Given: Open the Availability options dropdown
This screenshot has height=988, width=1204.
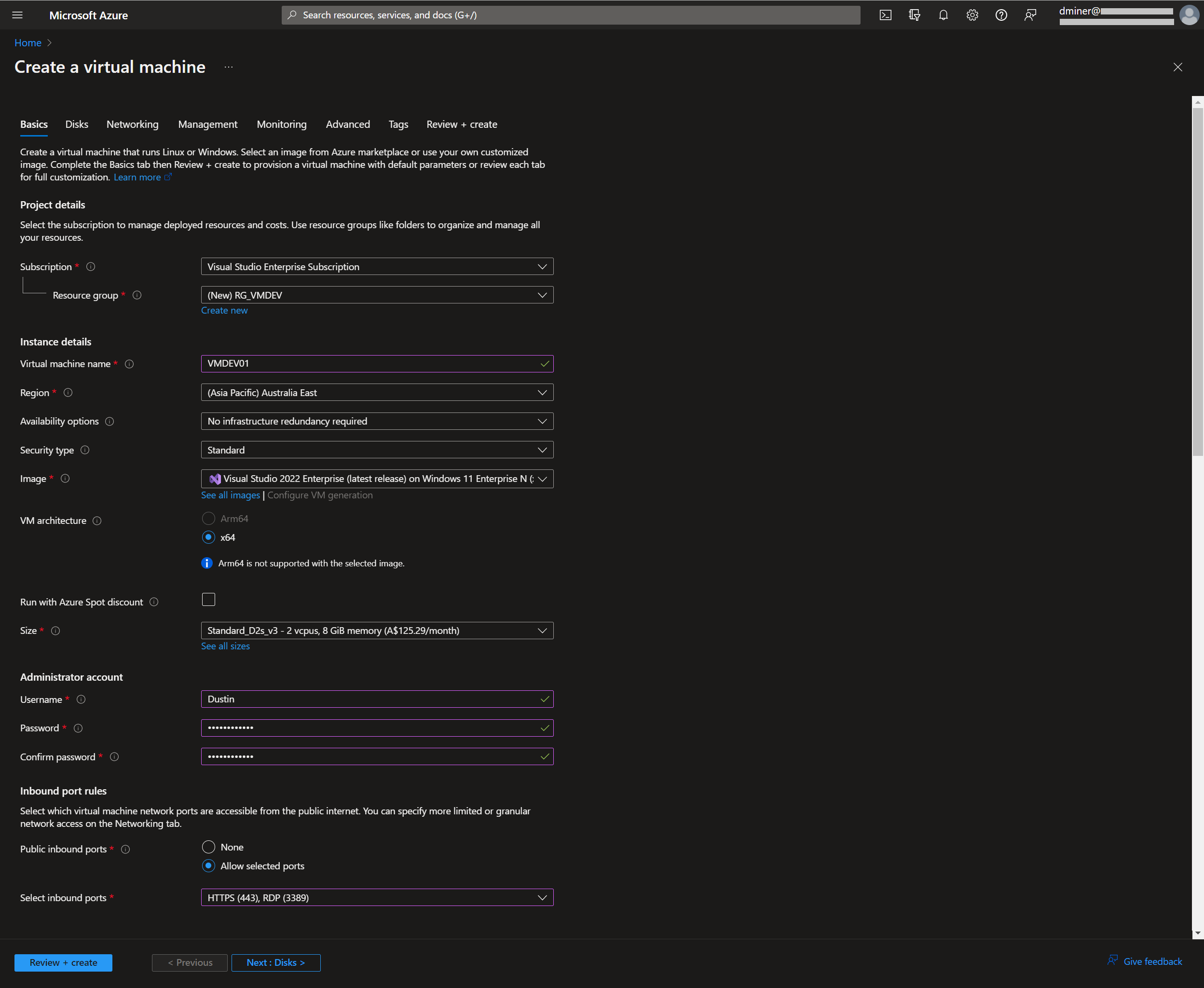Looking at the screenshot, I should [377, 421].
